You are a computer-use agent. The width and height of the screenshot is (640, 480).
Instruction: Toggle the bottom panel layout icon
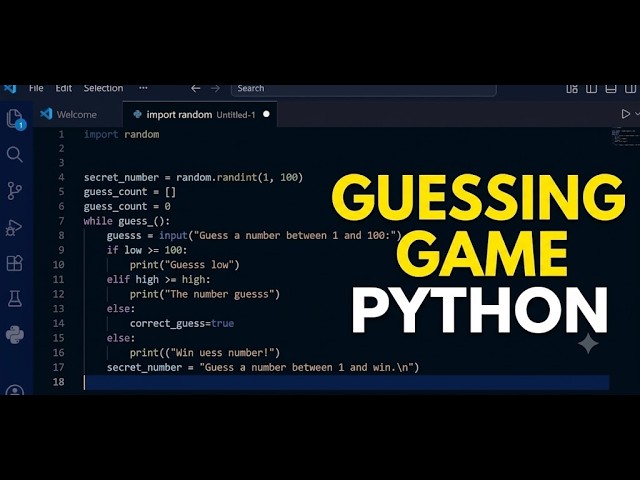pyautogui.click(x=611, y=89)
